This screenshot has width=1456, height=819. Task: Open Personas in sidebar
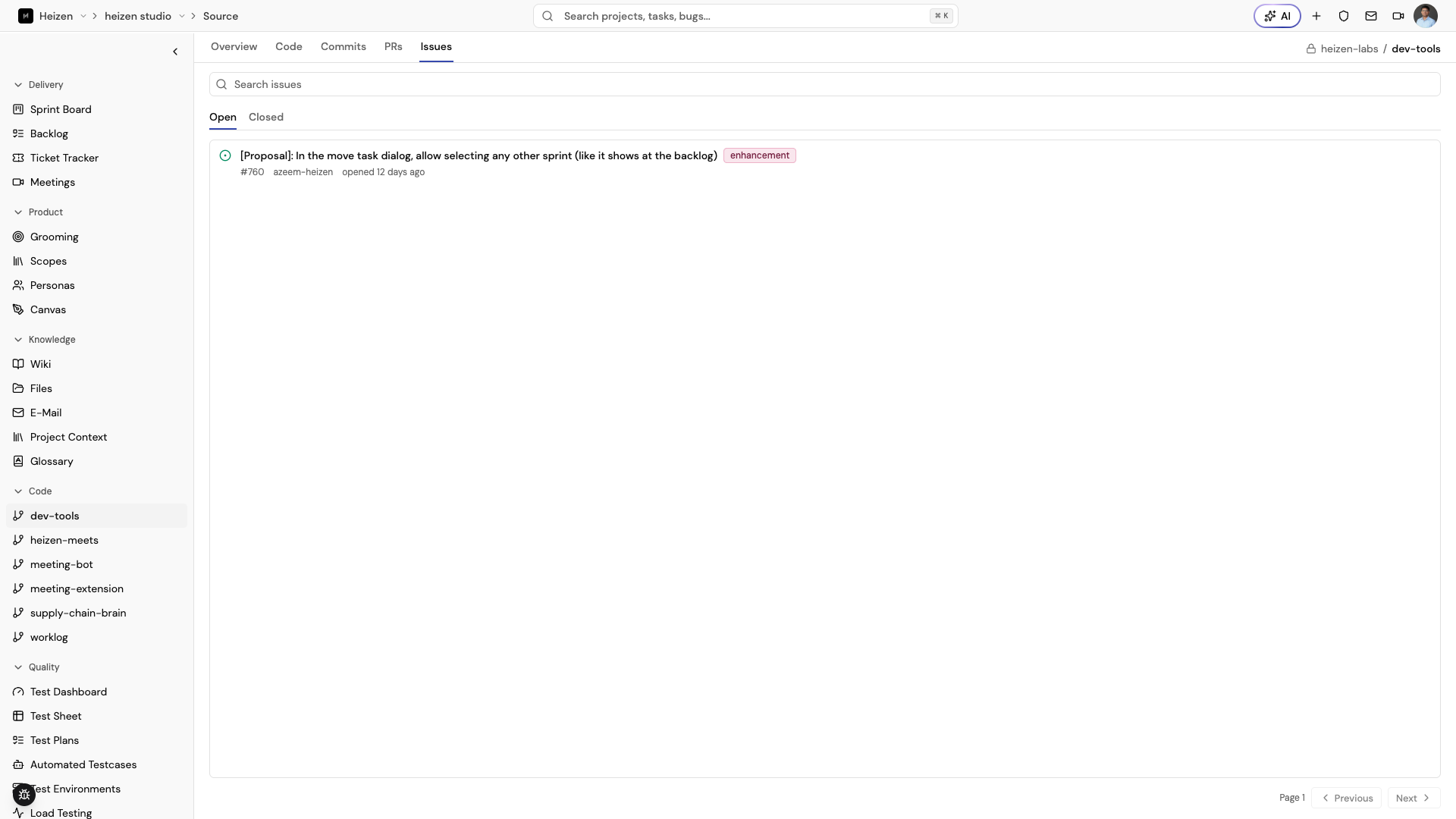tap(96, 285)
